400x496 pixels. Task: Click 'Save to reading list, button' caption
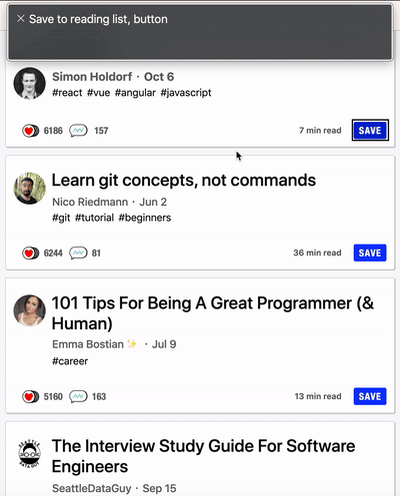[98, 19]
